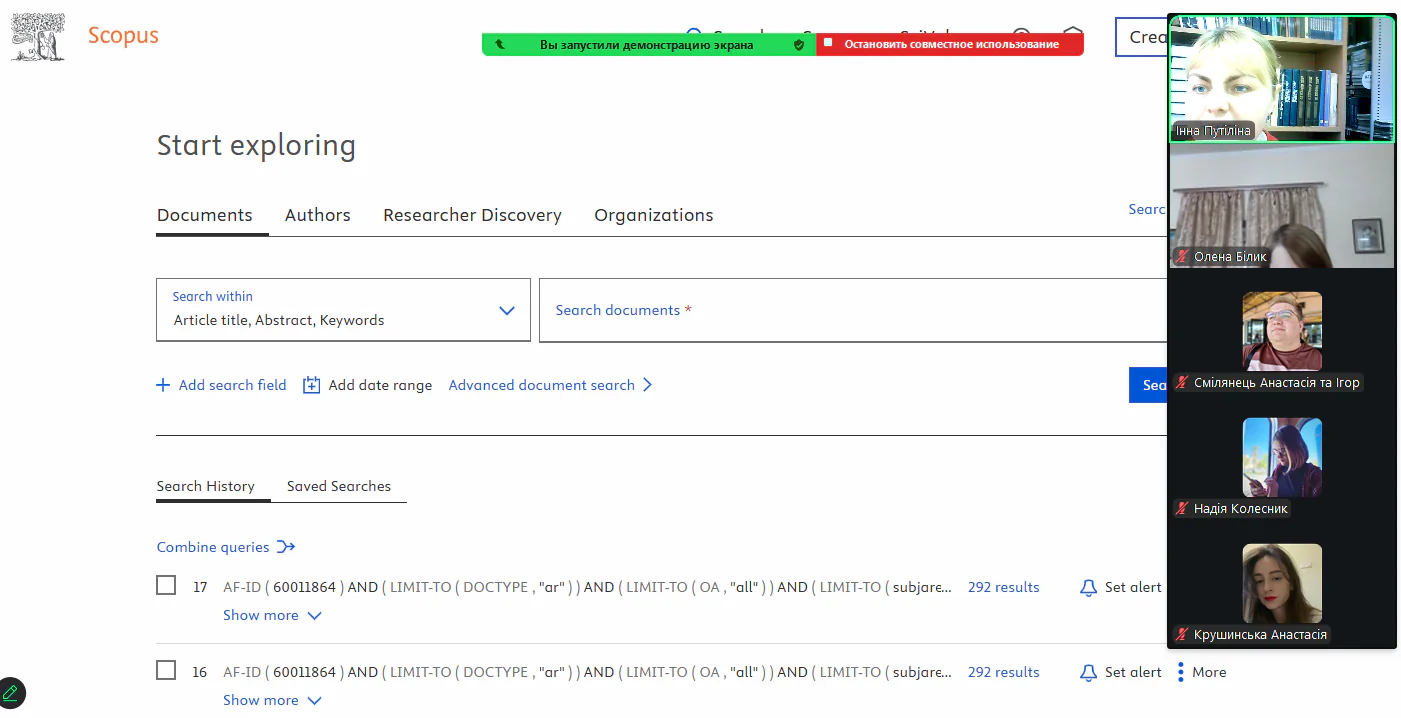Image resolution: width=1401 pixels, height=718 pixels.
Task: Expand Show more under query 17
Action: click(x=272, y=615)
